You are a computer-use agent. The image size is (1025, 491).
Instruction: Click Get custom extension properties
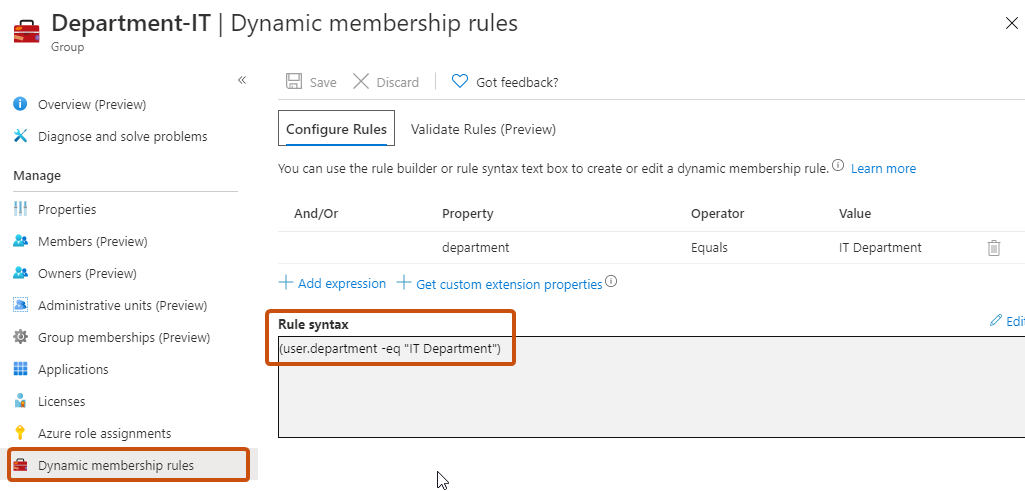click(x=499, y=284)
